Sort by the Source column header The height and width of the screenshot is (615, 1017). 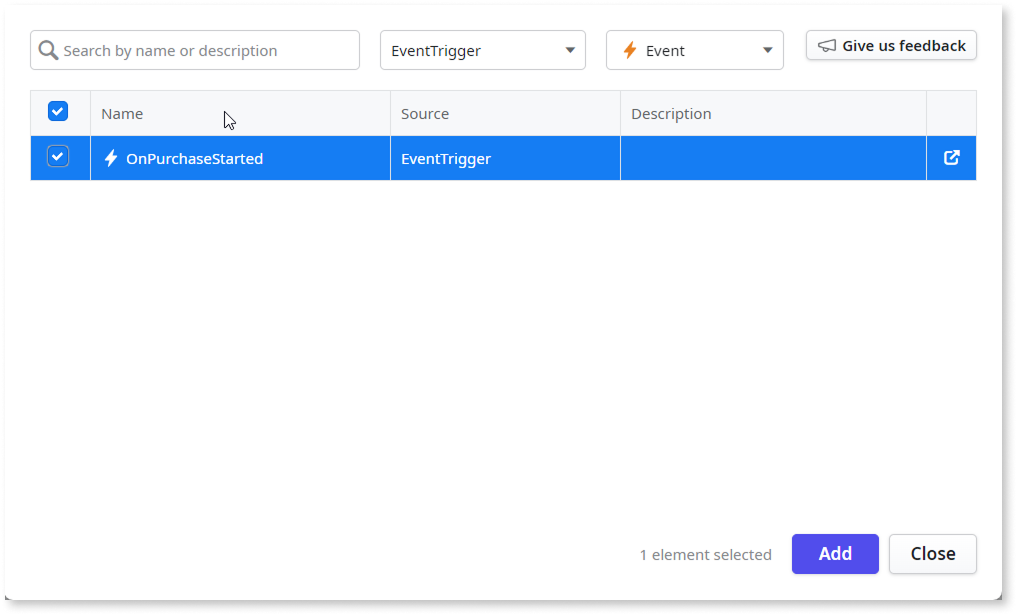pyautogui.click(x=425, y=113)
